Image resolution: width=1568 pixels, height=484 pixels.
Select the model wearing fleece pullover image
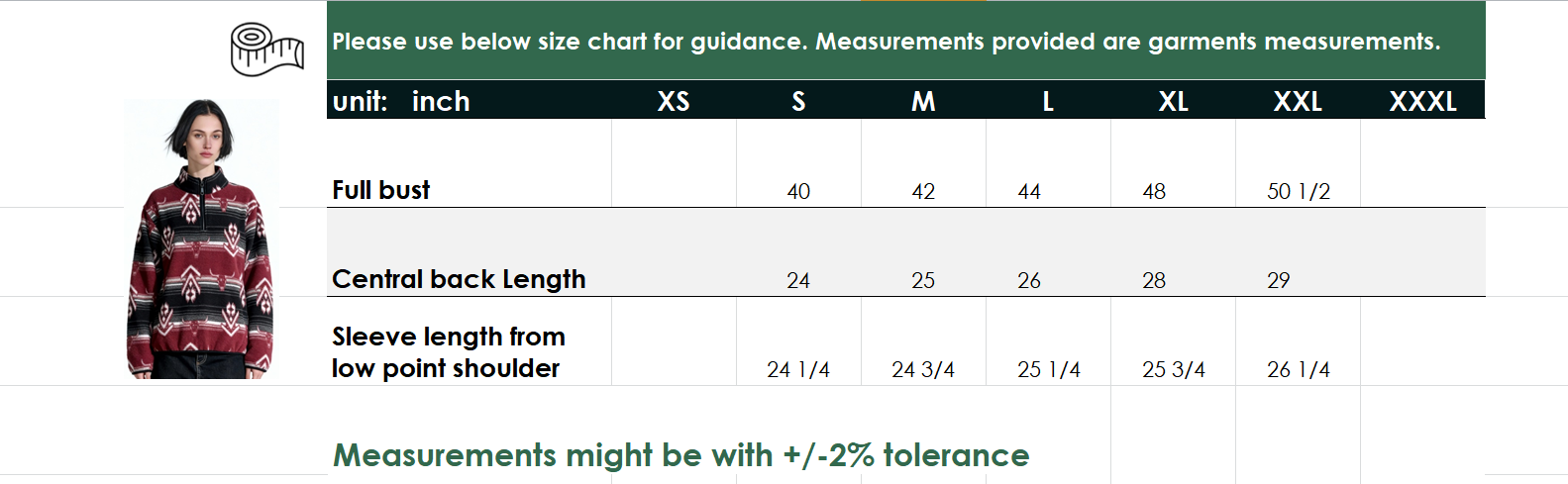pos(201,239)
